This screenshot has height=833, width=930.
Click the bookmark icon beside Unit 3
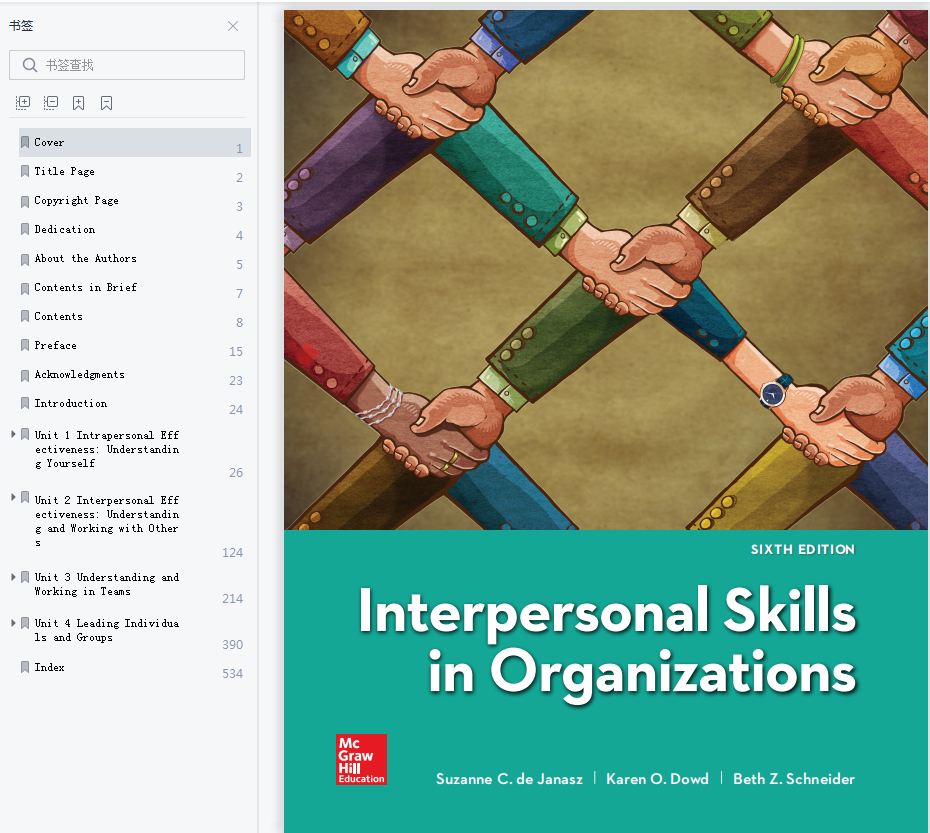pos(25,577)
